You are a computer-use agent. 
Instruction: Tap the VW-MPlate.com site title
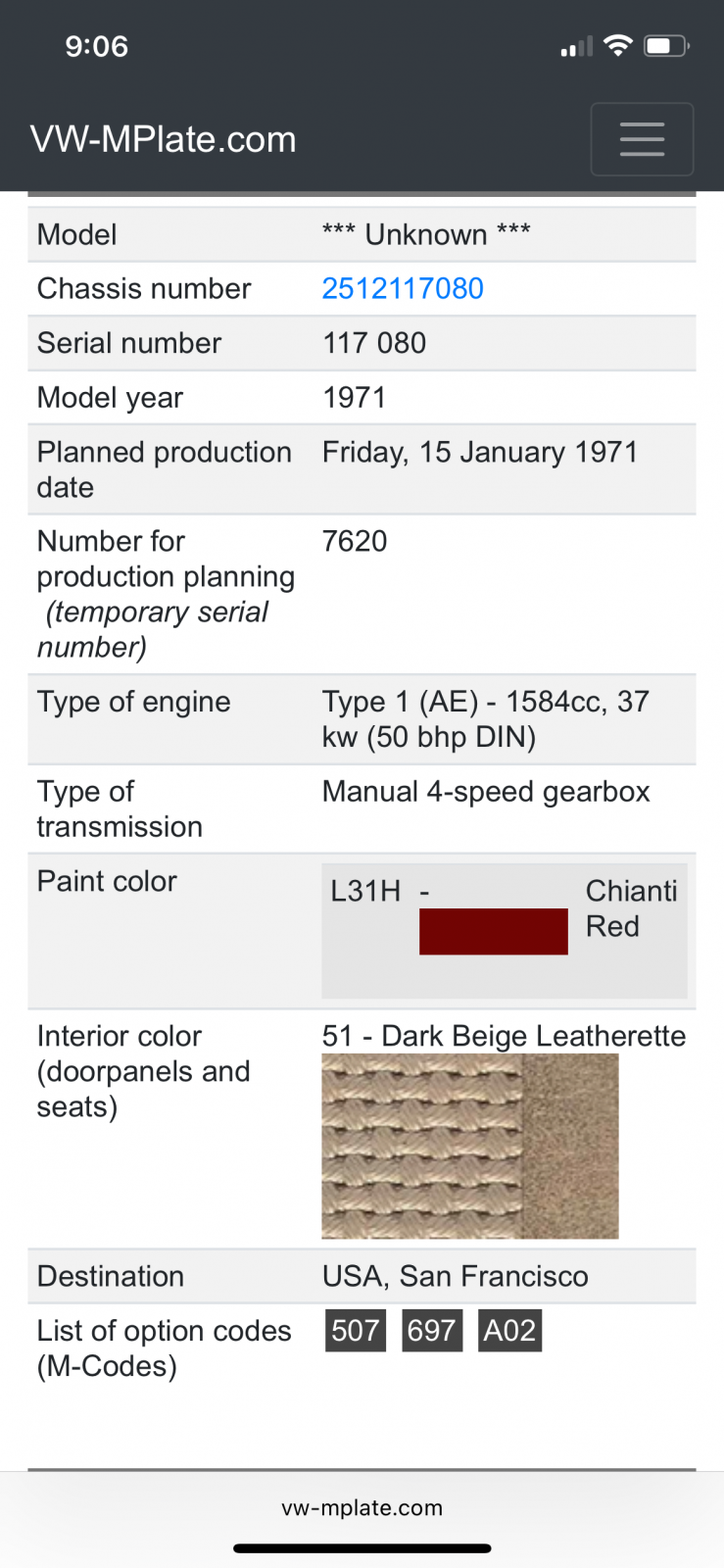click(163, 139)
